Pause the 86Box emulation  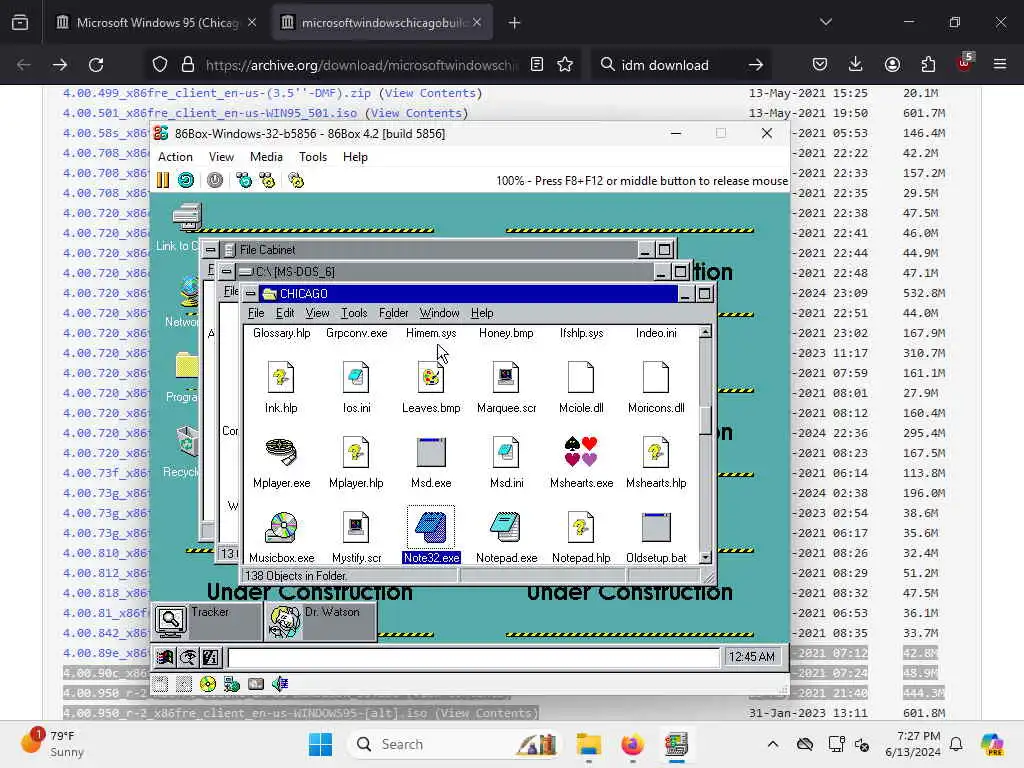[163, 180]
